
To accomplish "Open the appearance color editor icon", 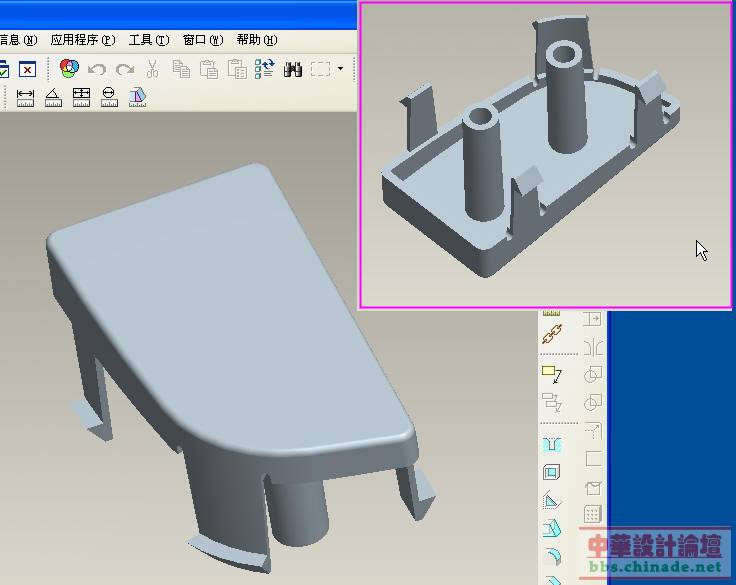I will tap(69, 69).
